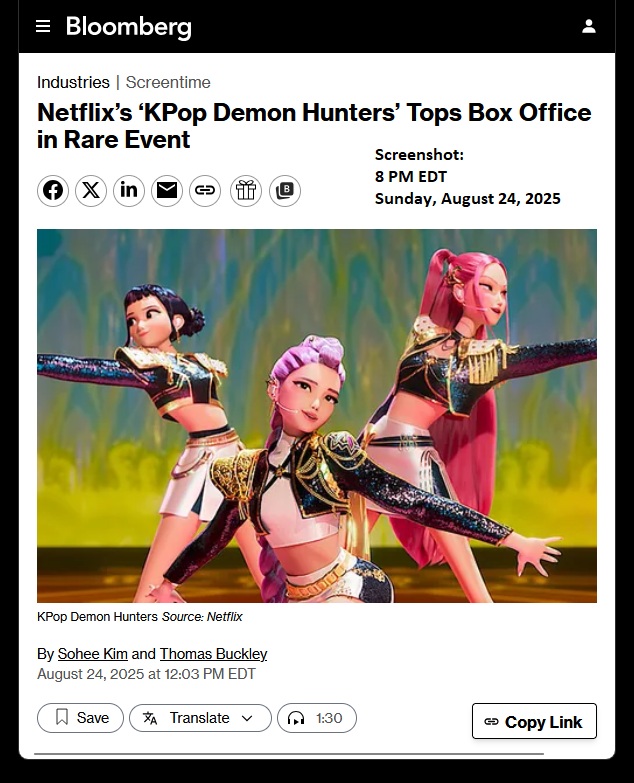Open the user account profile icon
The width and height of the screenshot is (634, 783).
(589, 26)
